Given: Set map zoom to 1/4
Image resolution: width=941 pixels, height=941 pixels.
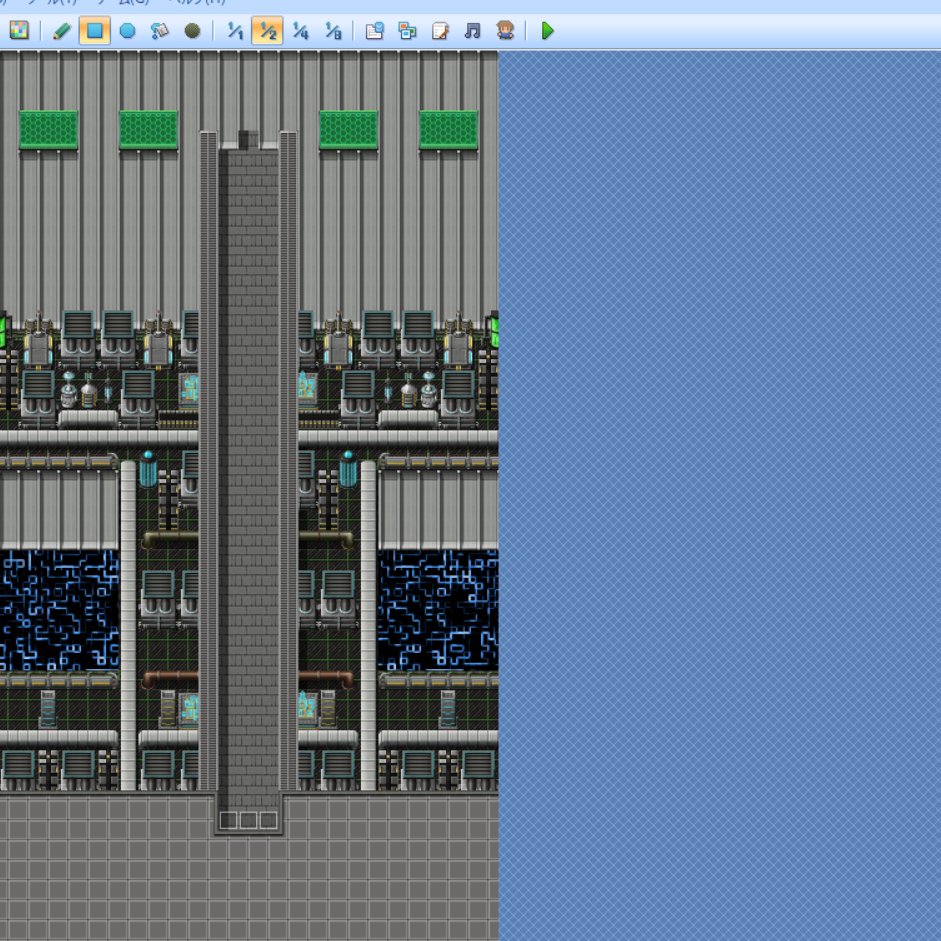Looking at the screenshot, I should click(x=300, y=30).
